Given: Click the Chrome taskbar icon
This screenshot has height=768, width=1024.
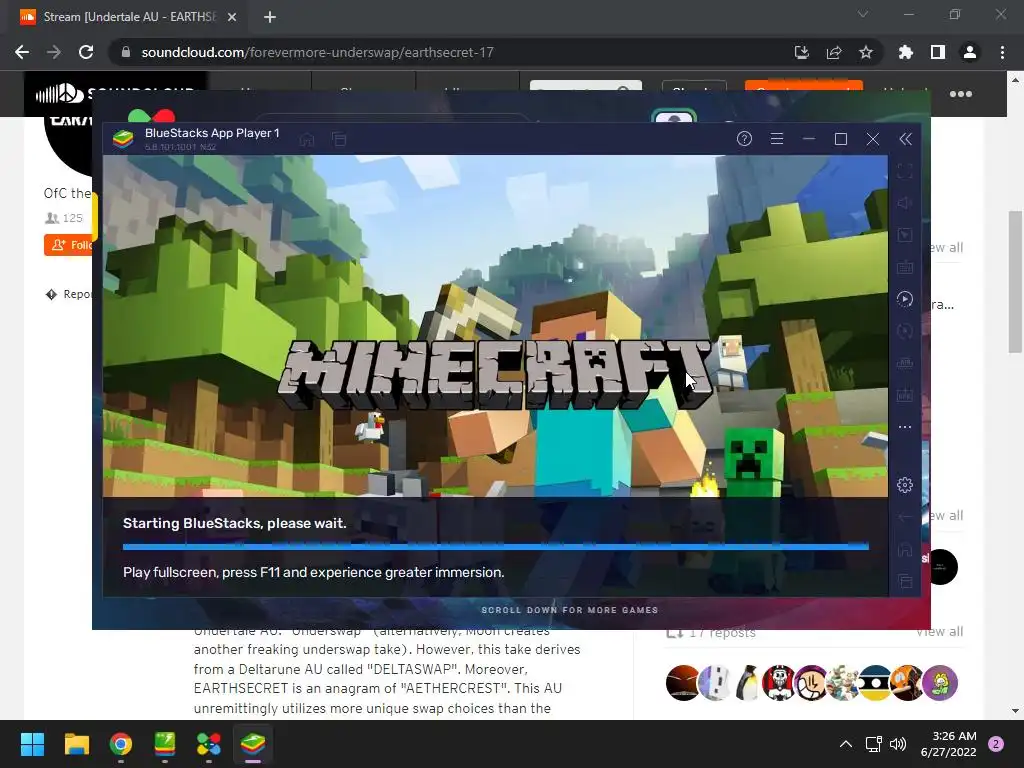Looking at the screenshot, I should pos(121,744).
